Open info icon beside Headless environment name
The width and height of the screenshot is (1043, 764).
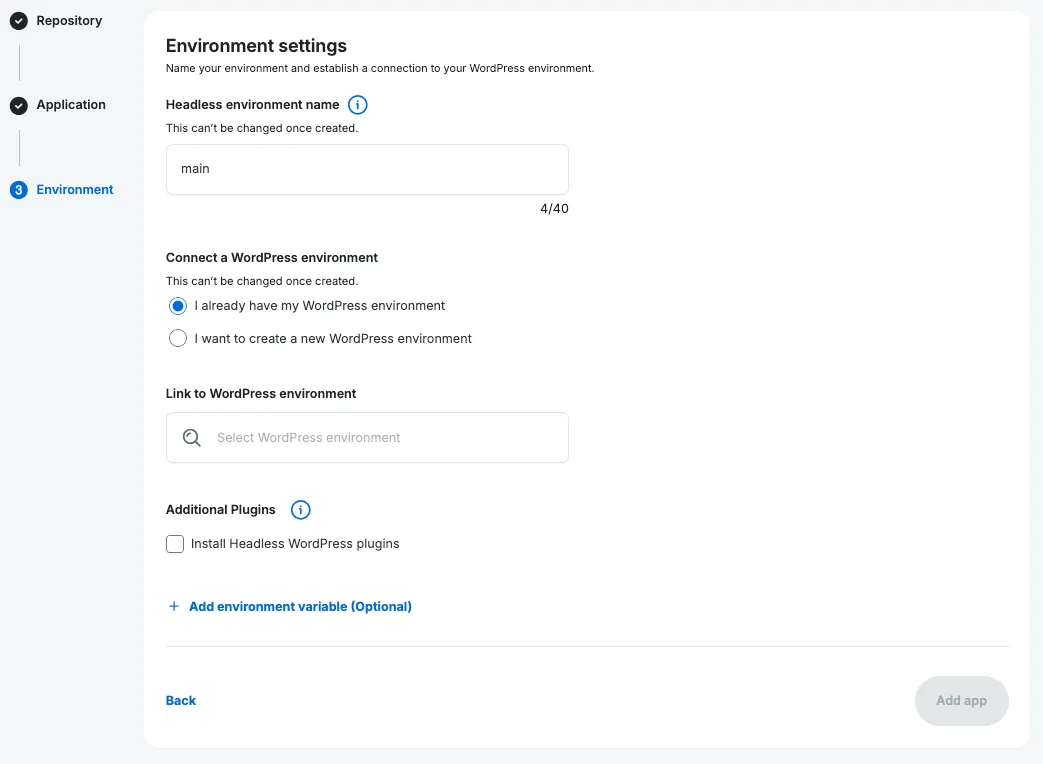pos(357,105)
